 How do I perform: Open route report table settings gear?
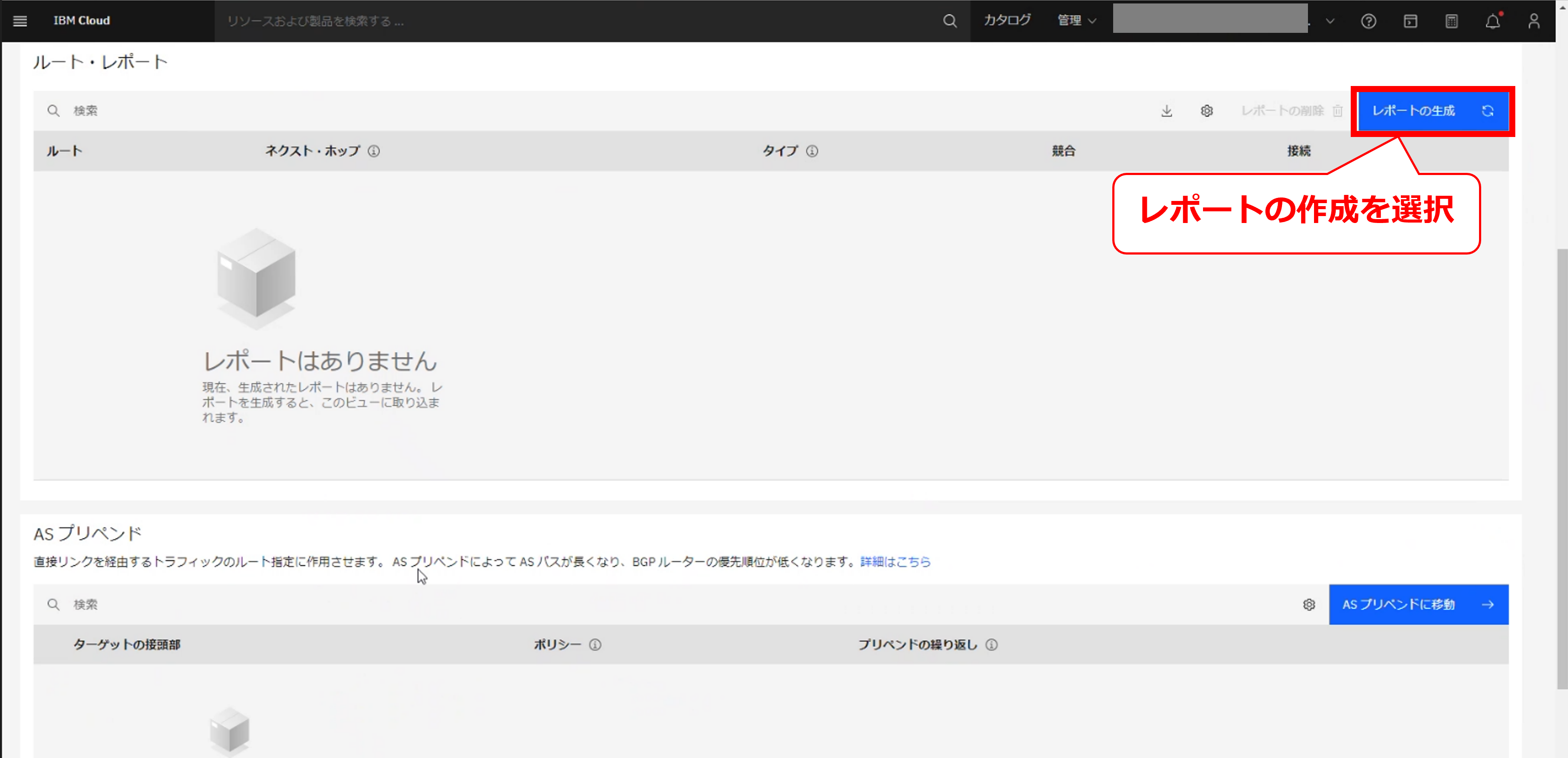pyautogui.click(x=1206, y=111)
